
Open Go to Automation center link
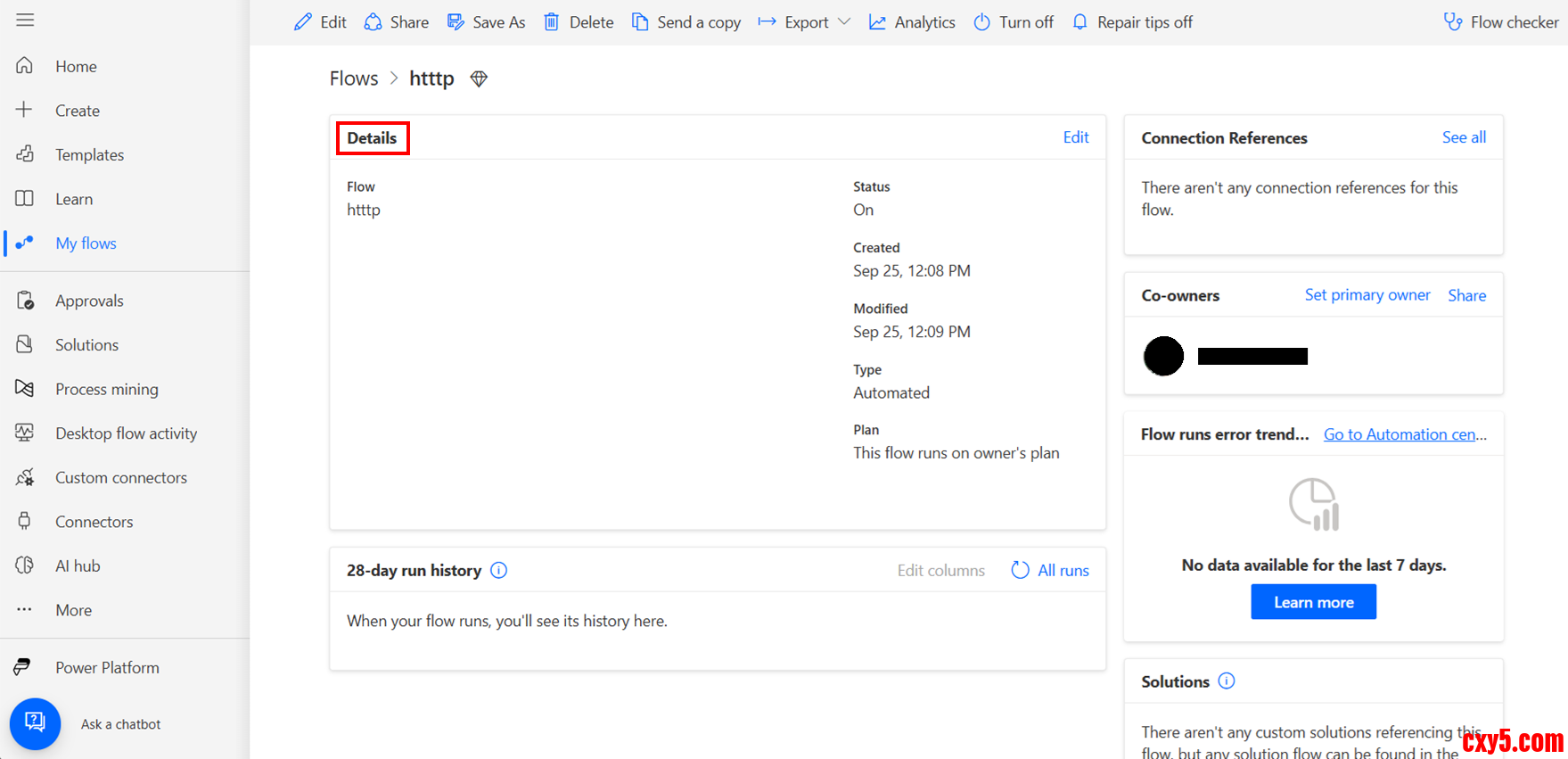click(1405, 434)
